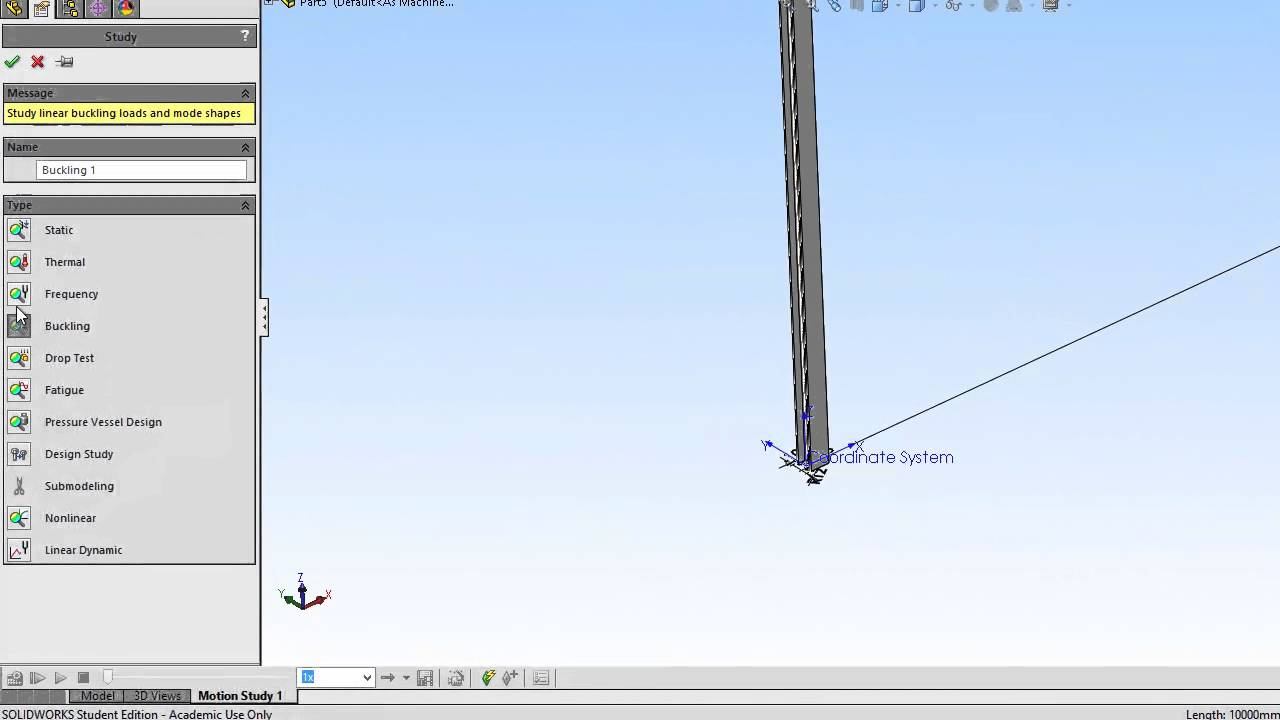Select the Drop Test study icon
1280x720 pixels.
pos(19,358)
